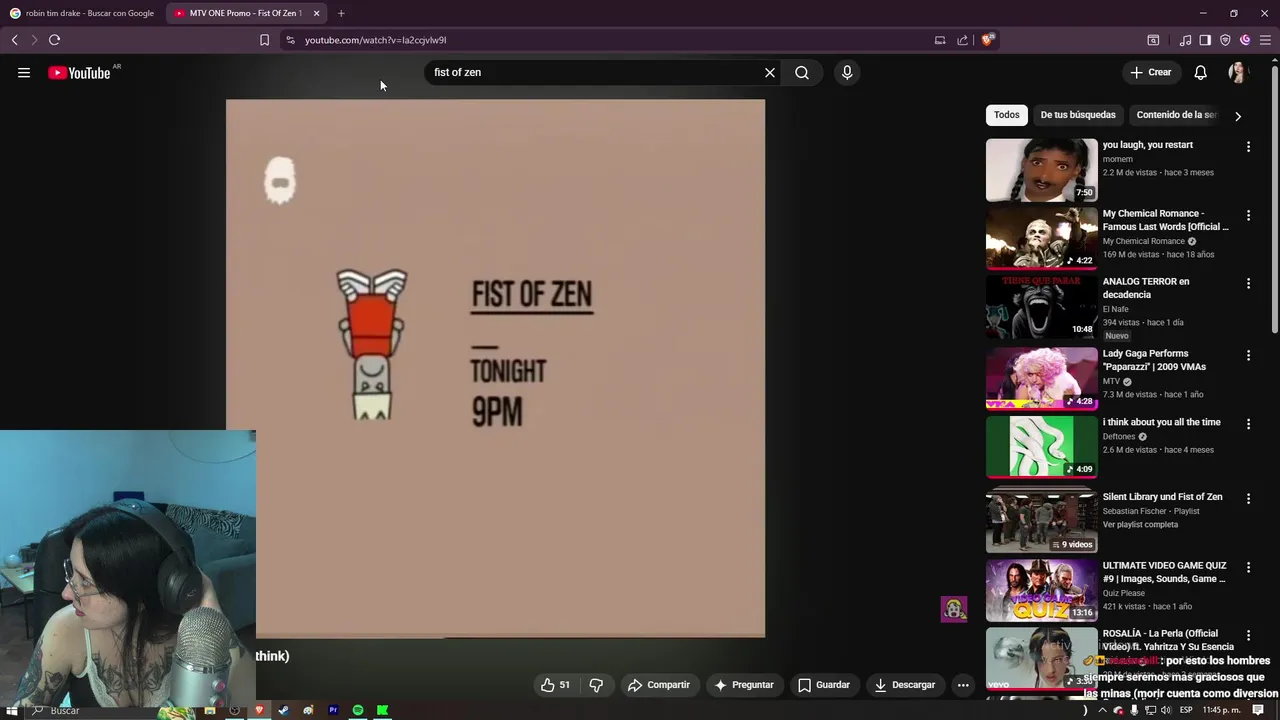
Task: Open 'ULTIMATE VIDEO GAME QUIZ' video title
Action: click(x=1164, y=572)
